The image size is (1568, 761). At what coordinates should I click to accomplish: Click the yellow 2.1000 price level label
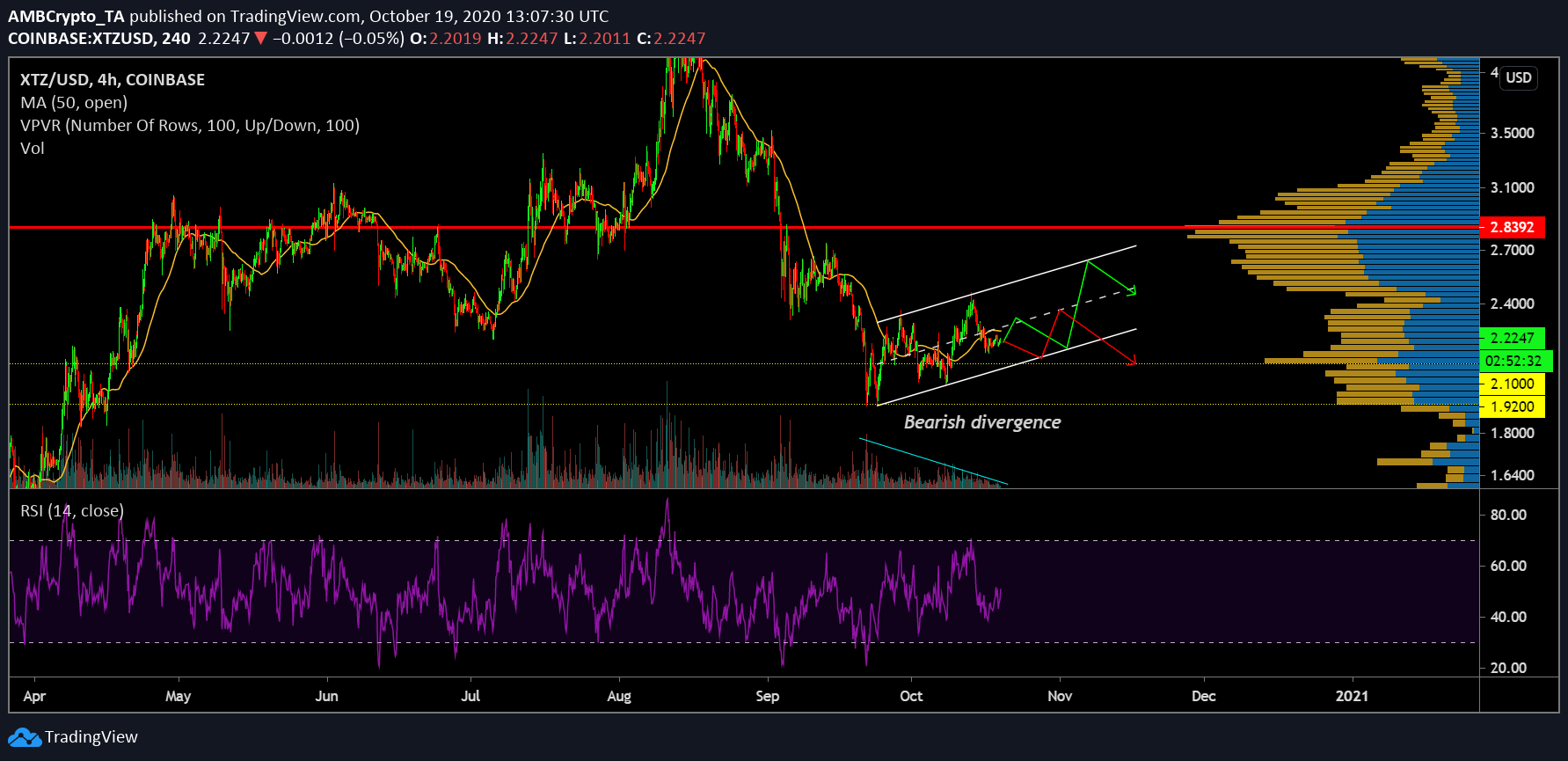click(1512, 384)
